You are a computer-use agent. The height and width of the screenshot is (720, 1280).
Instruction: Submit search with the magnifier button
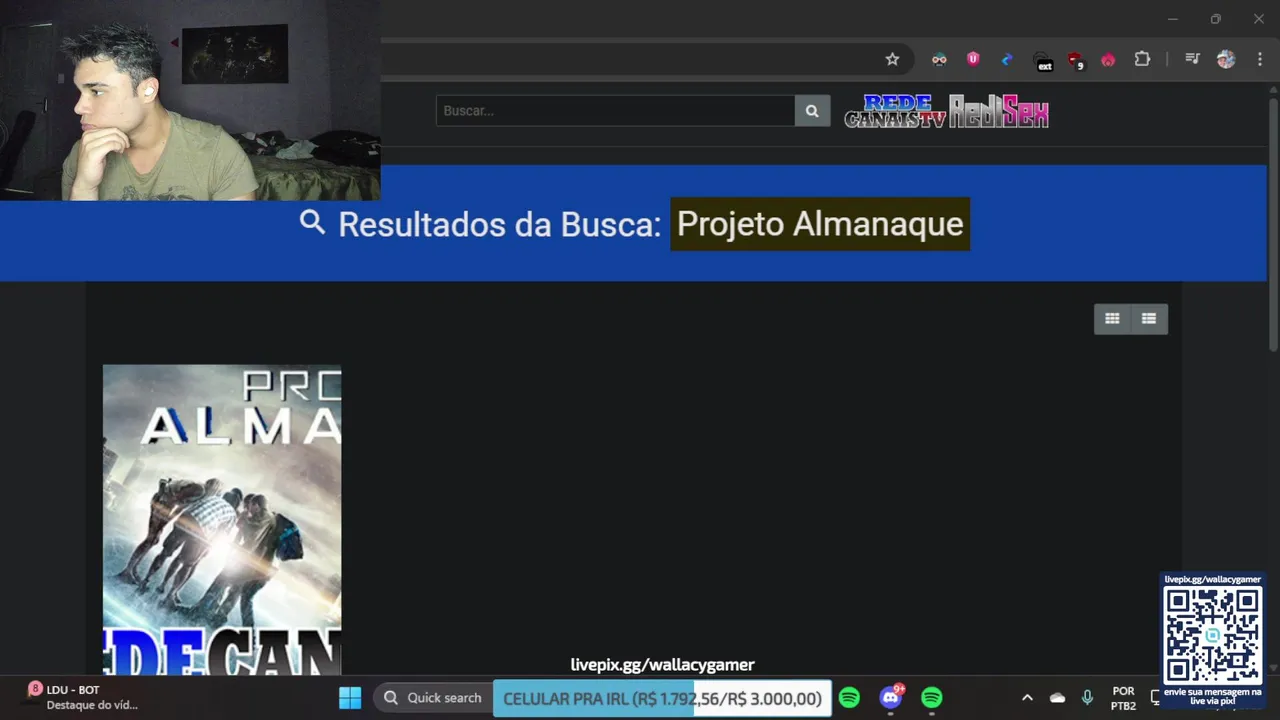[x=812, y=110]
